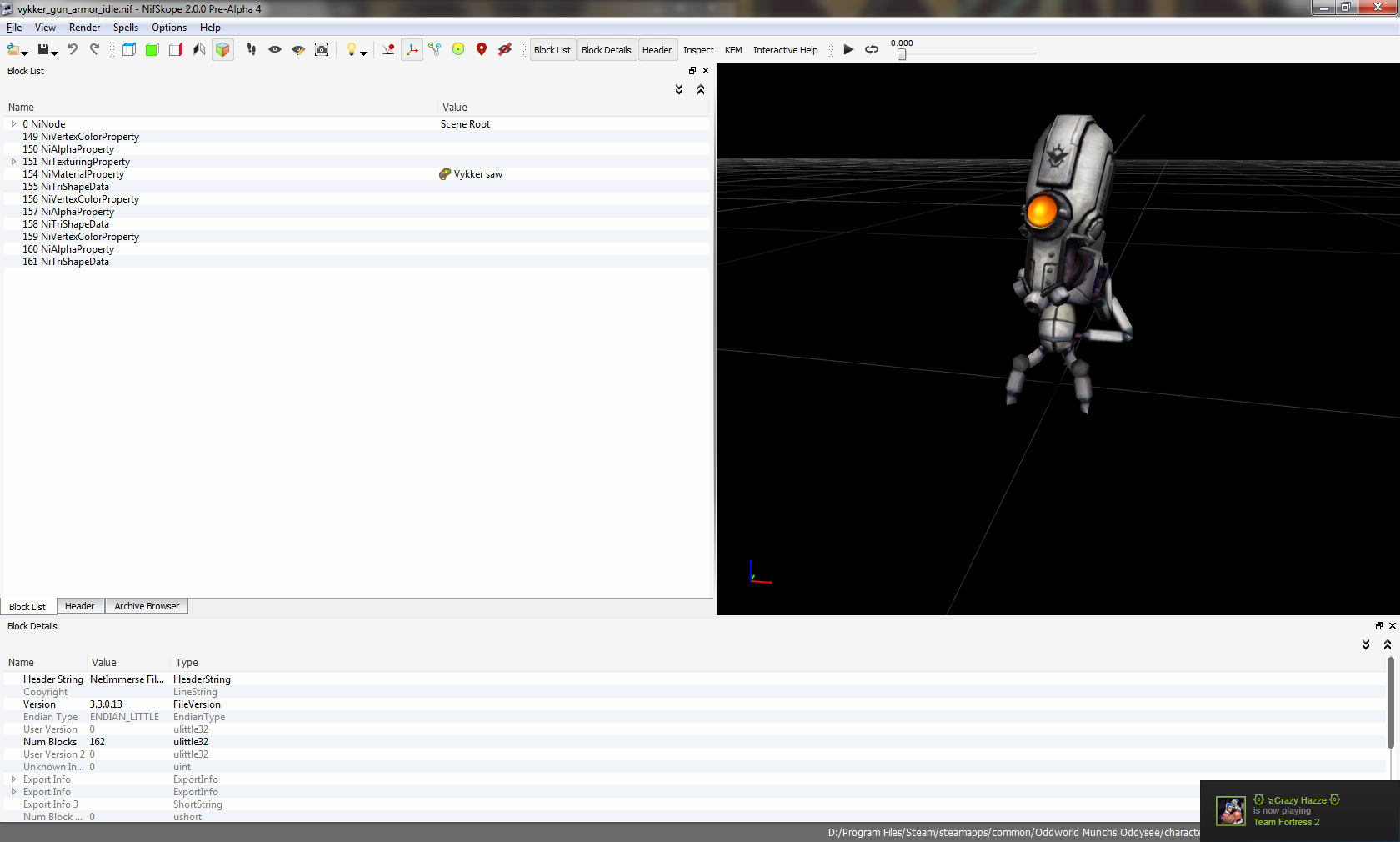This screenshot has width=1400, height=842.
Task: Click the save floppy disk icon
Action: [43, 50]
